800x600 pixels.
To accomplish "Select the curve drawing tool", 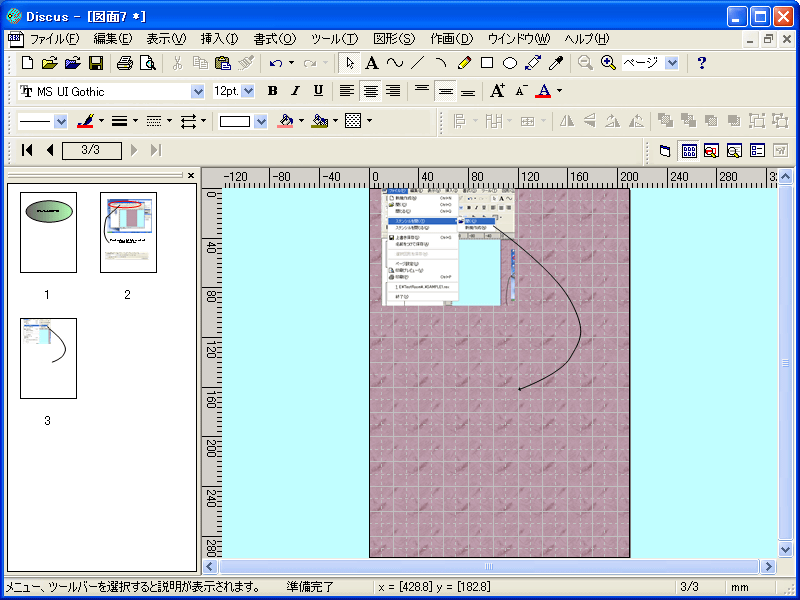I will [395, 63].
